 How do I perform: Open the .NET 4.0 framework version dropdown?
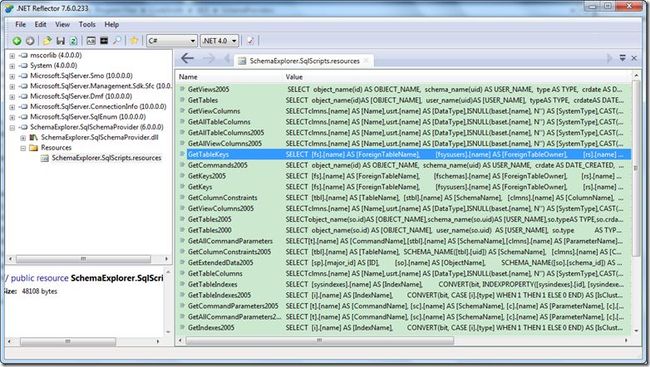234,41
